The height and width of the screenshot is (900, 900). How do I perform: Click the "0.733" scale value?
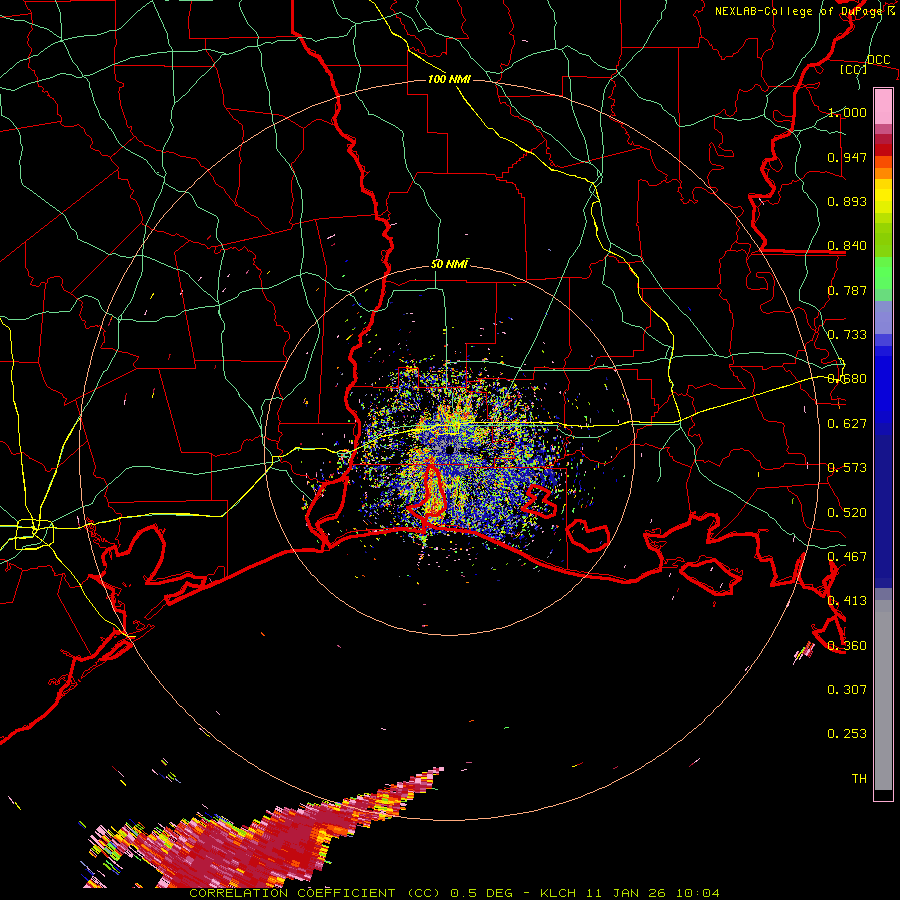click(x=847, y=335)
